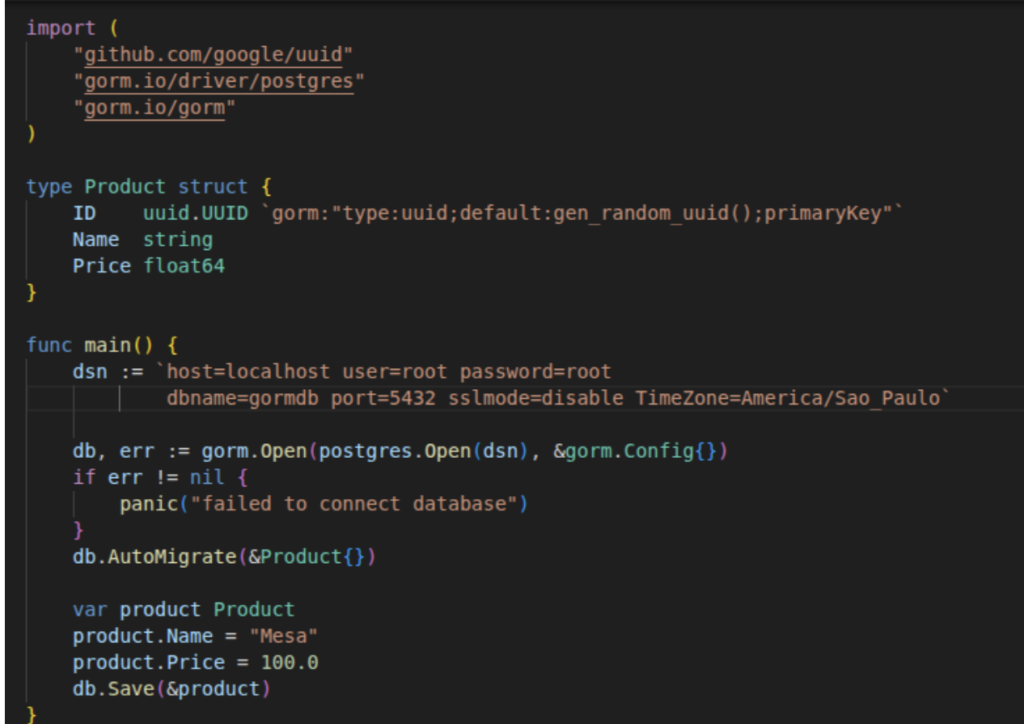Viewport: 1024px width, 724px height.
Task: Click the 'var product Product' declaration
Action: 184,609
